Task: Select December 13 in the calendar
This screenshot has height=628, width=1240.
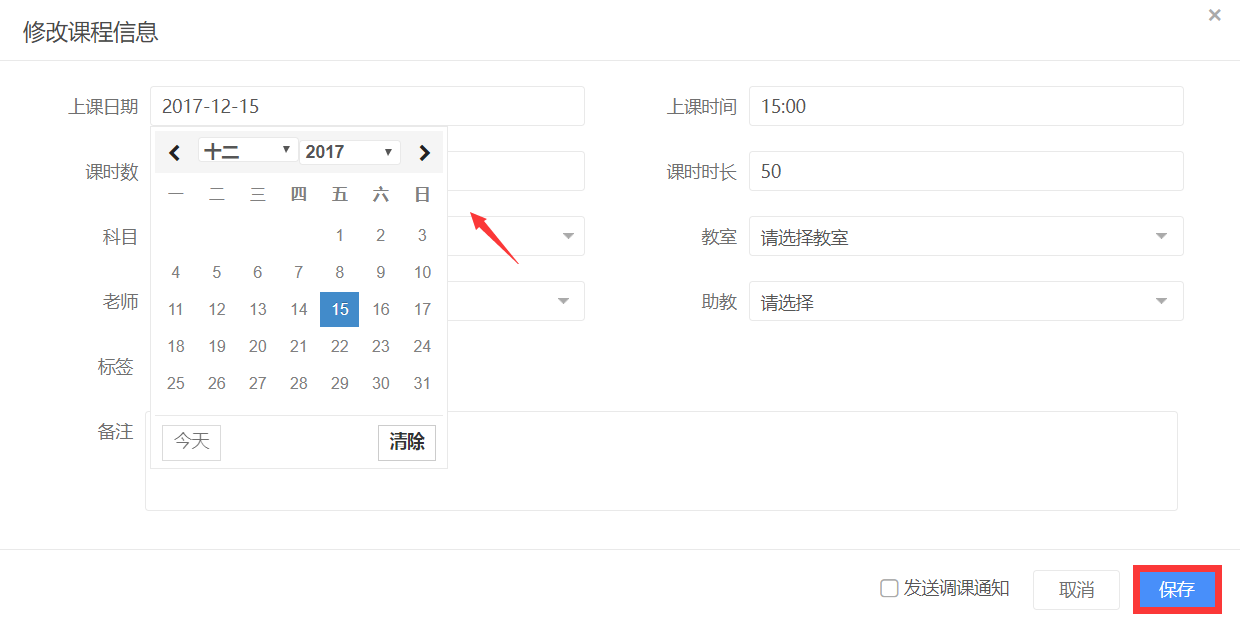Action: [258, 310]
